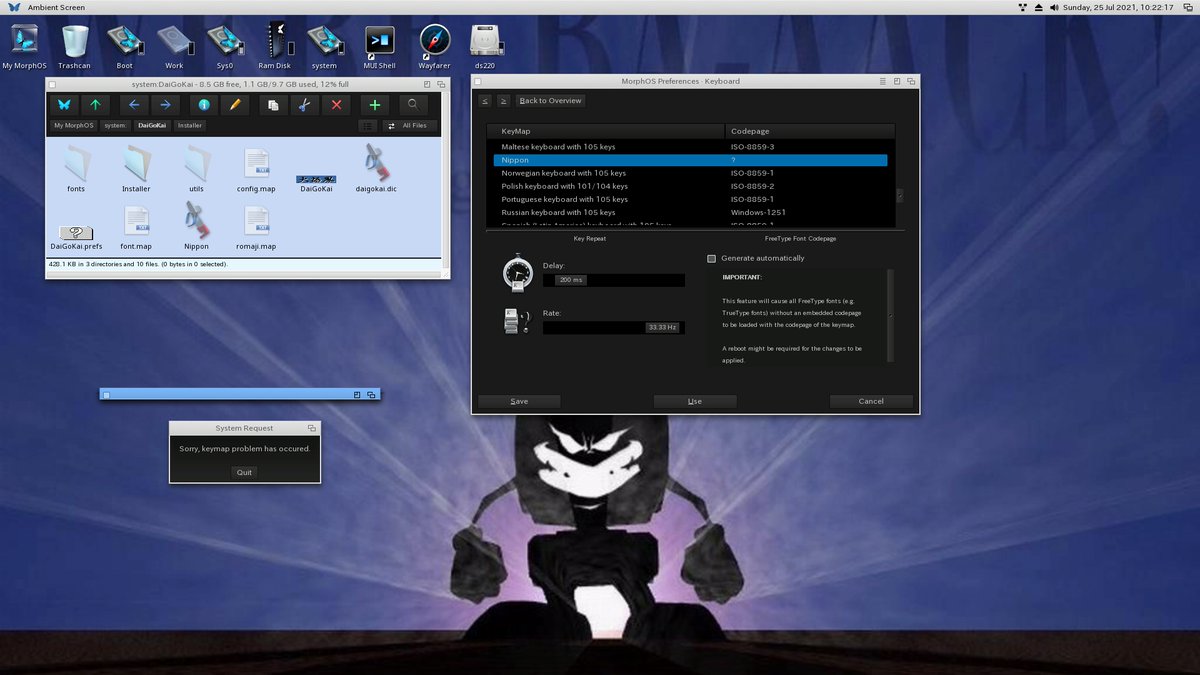Adjust the key repeat Delay slider
Viewport: 1200px width, 675px height.
614,280
